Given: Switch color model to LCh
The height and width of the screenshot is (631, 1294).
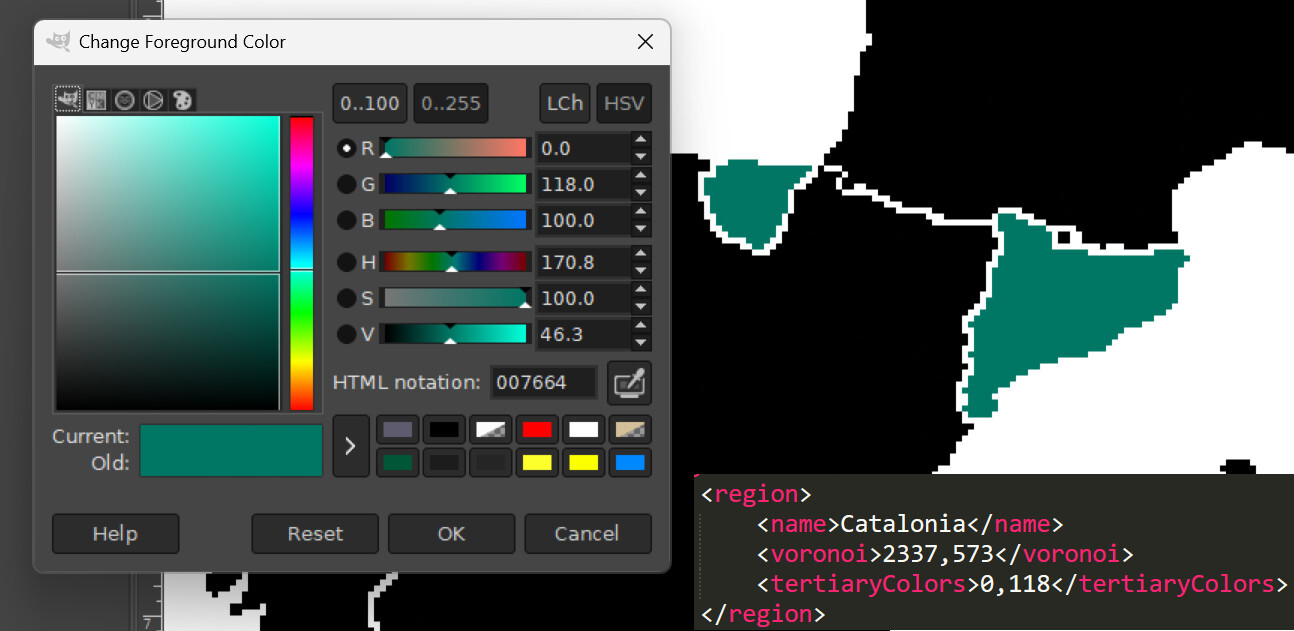Looking at the screenshot, I should [564, 103].
